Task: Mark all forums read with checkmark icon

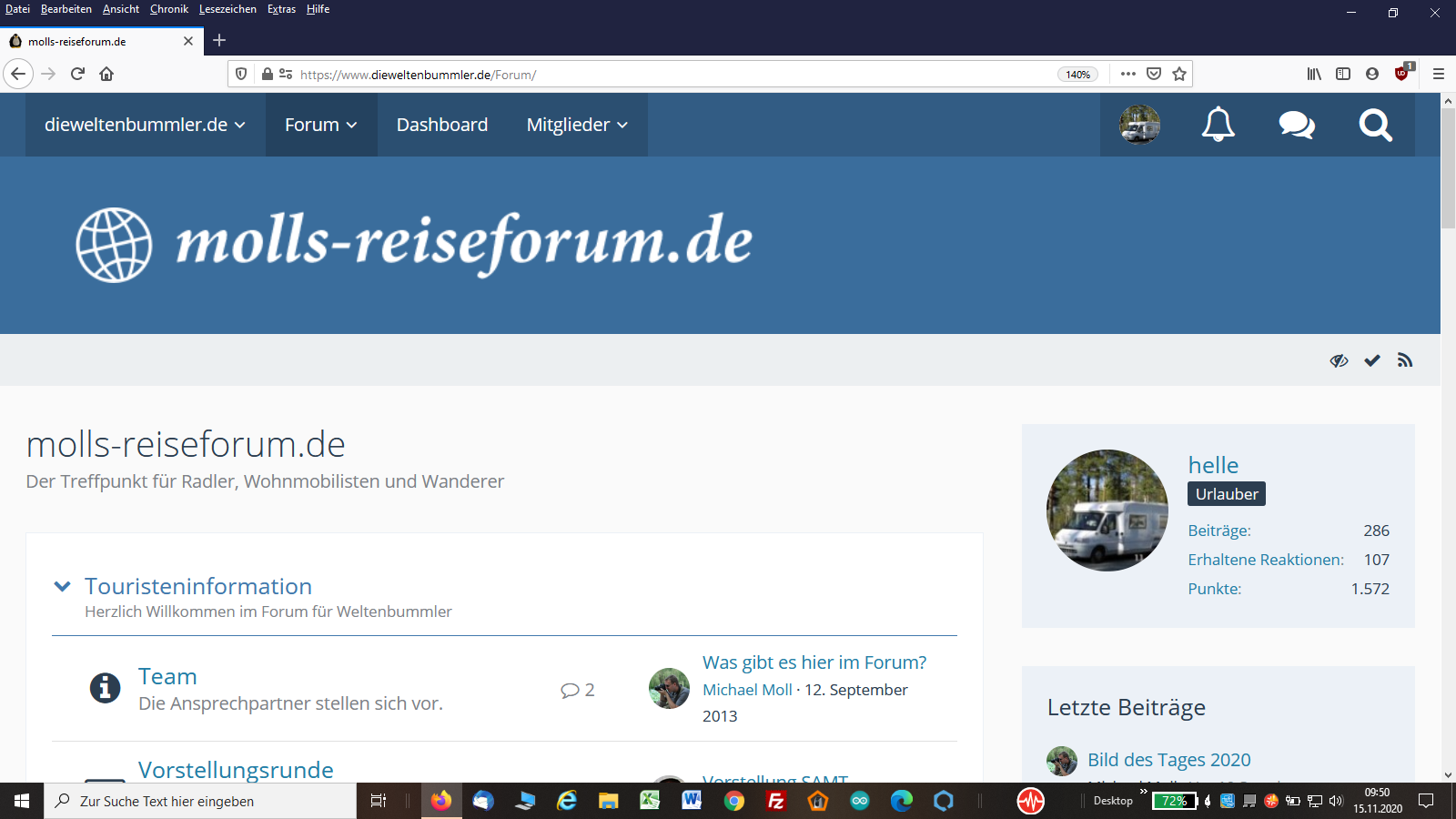Action: tap(1372, 360)
